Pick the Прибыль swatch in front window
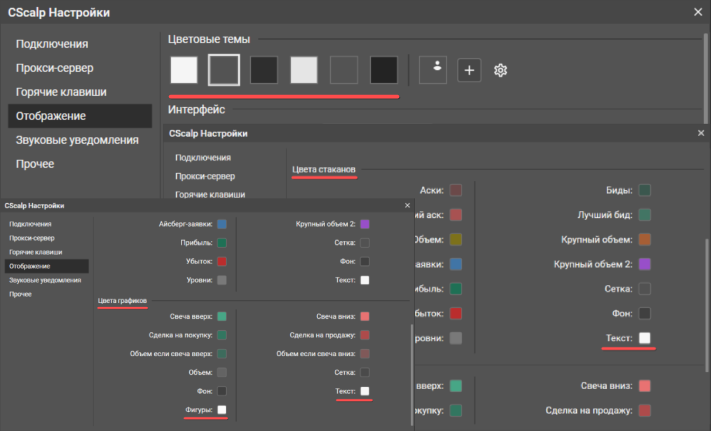Viewport: 711px width, 431px height. pos(222,243)
